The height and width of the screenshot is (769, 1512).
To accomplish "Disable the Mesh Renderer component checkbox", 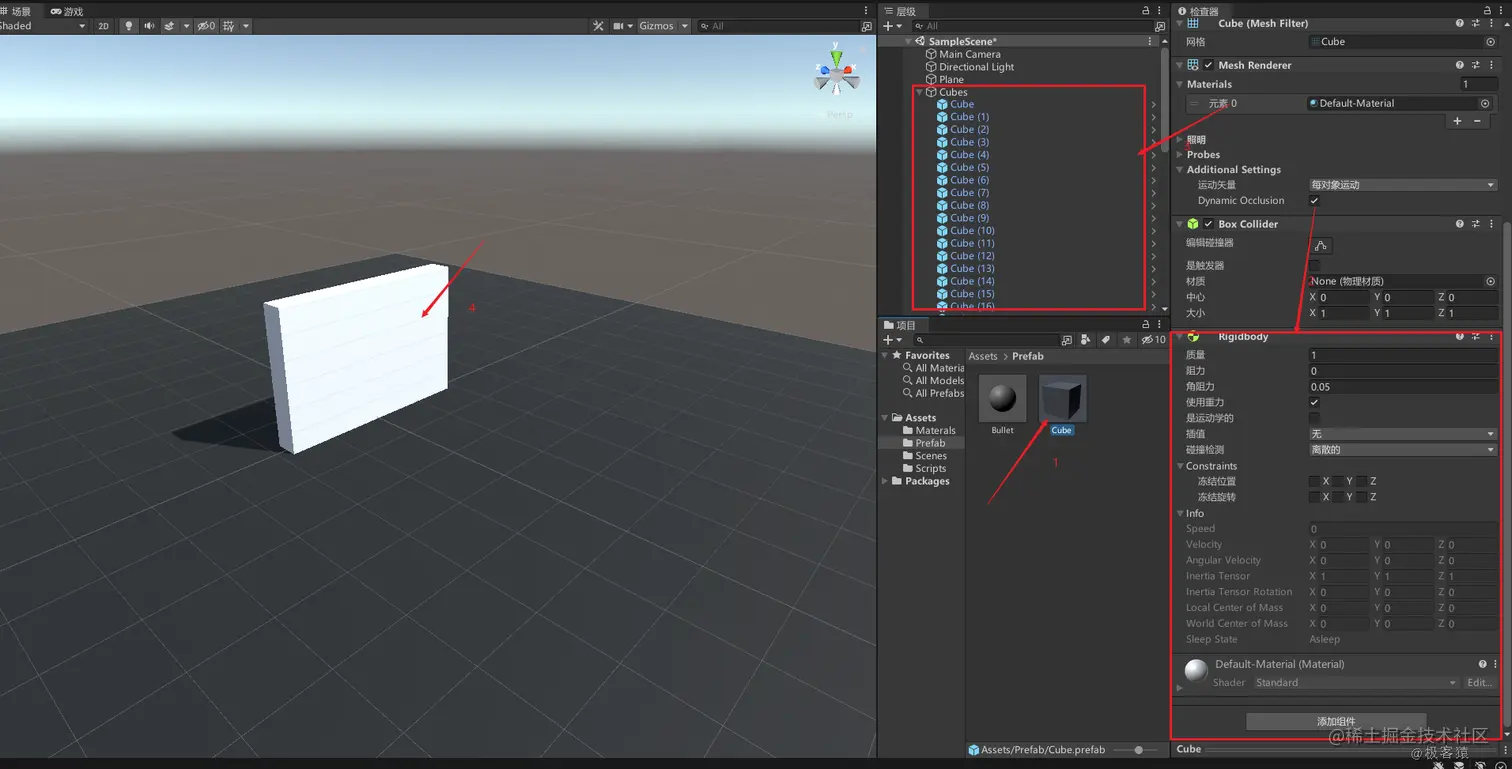I will (x=1208, y=65).
